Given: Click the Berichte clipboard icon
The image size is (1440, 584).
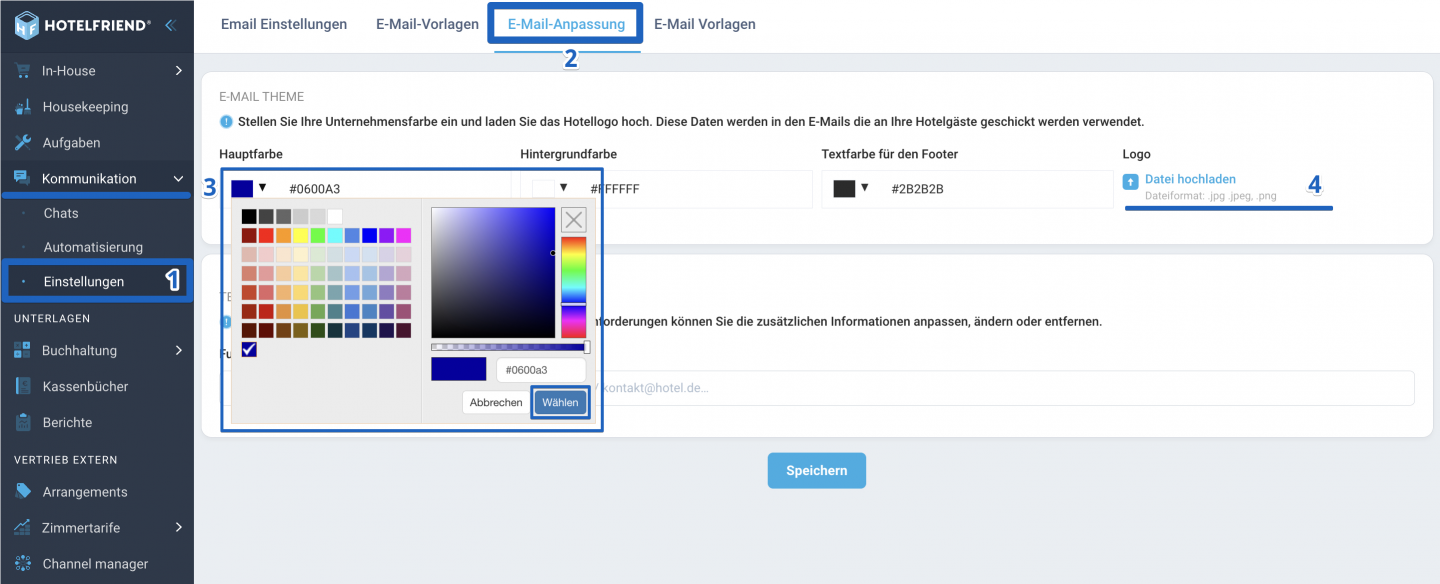Looking at the screenshot, I should tap(23, 423).
